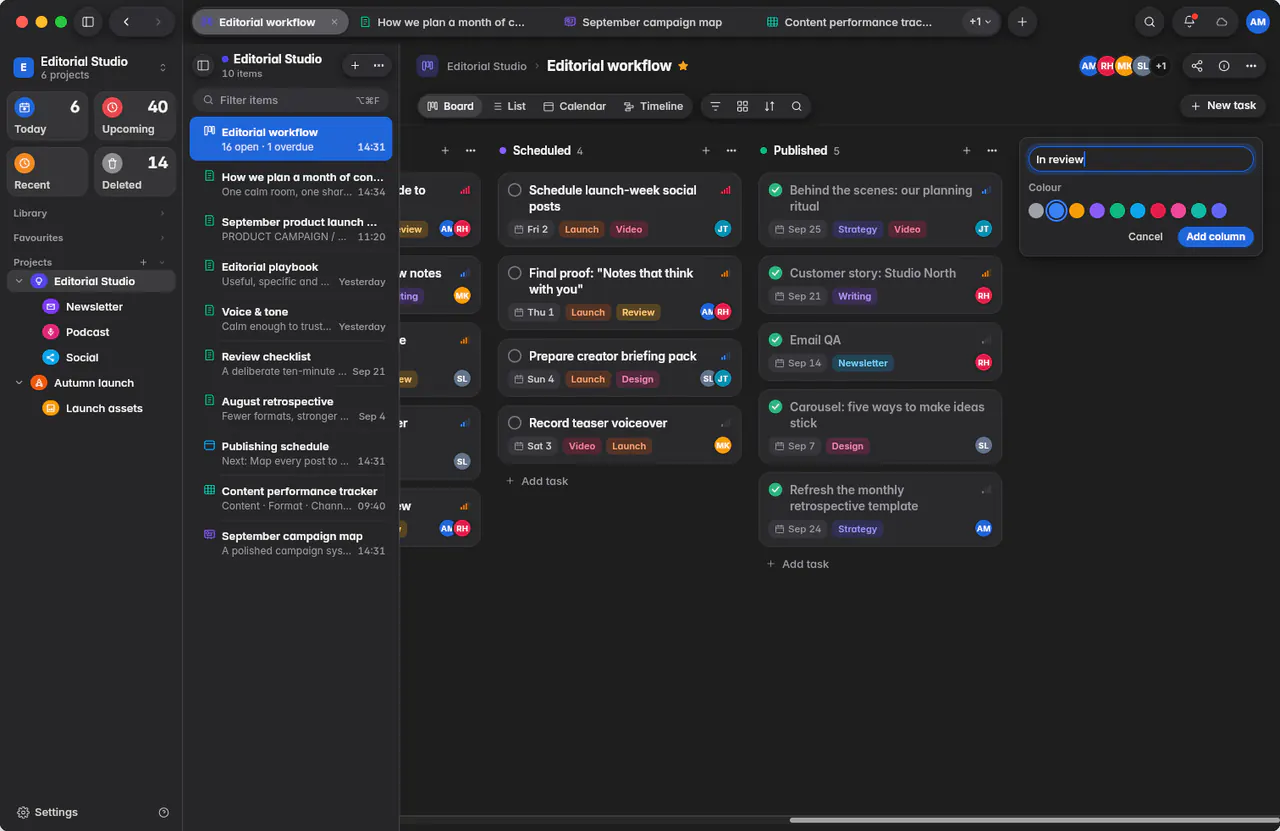This screenshot has width=1280, height=831.
Task: Mark "Schedule launch-week social posts" as complete
Action: 515,190
